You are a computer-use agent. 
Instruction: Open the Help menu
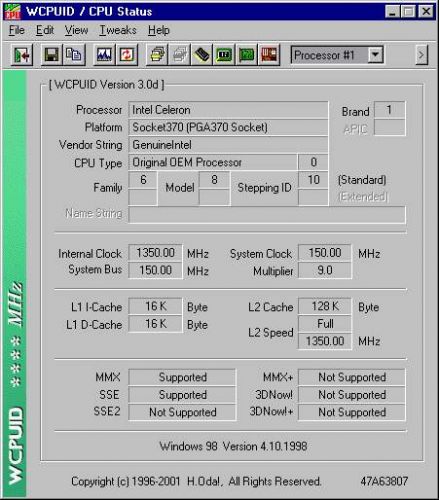pos(159,30)
